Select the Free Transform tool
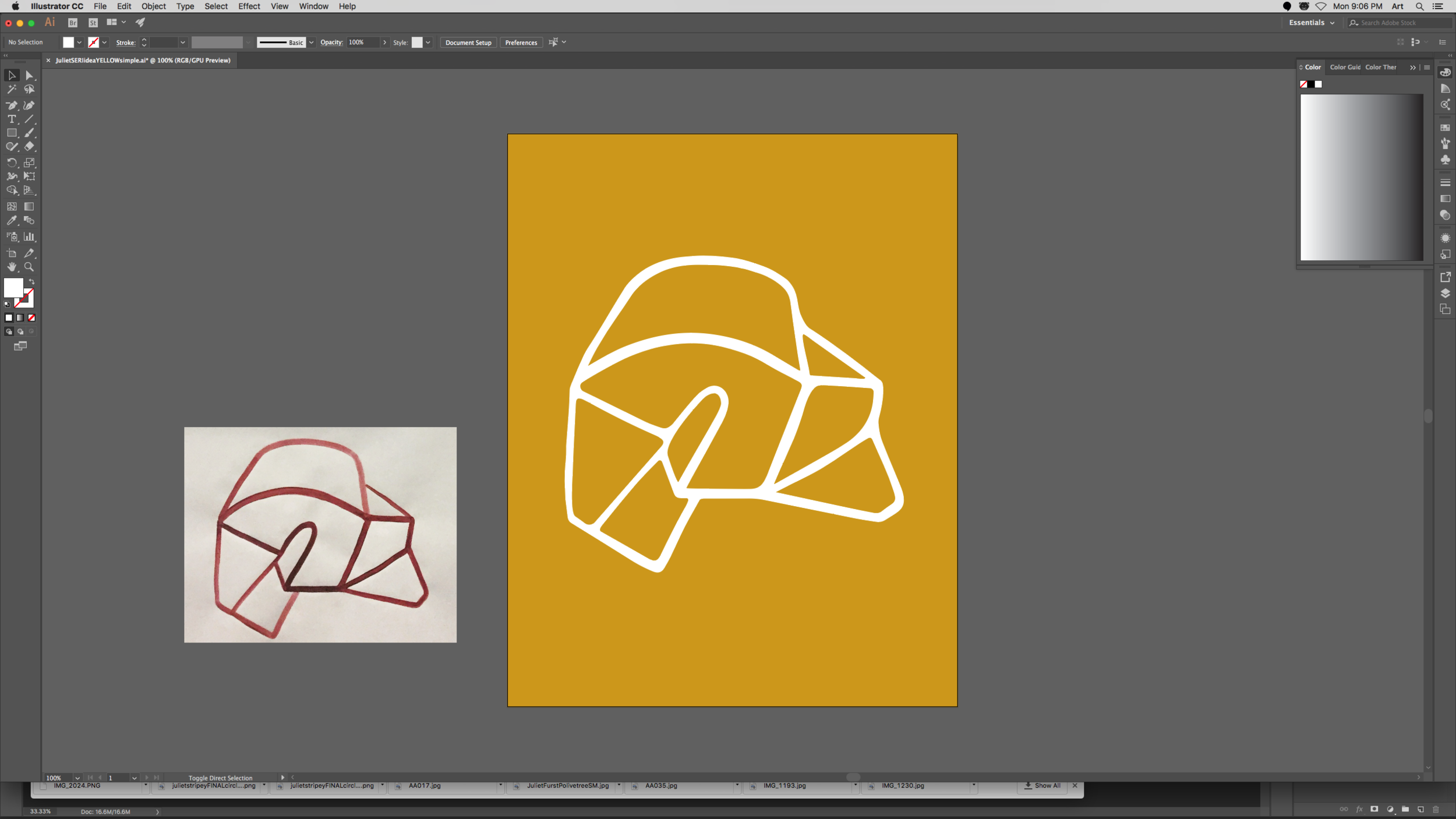The width and height of the screenshot is (1456, 819). point(29,176)
